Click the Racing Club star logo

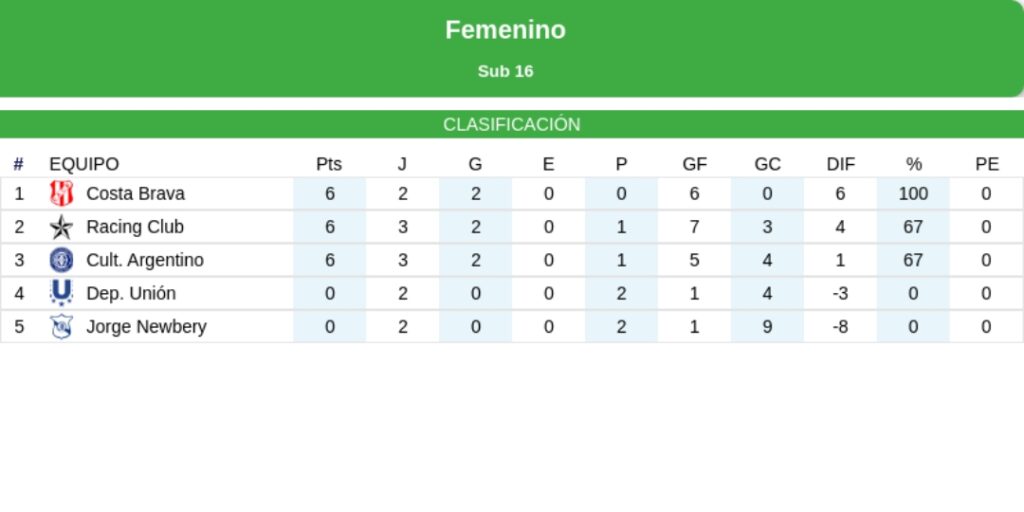click(62, 227)
